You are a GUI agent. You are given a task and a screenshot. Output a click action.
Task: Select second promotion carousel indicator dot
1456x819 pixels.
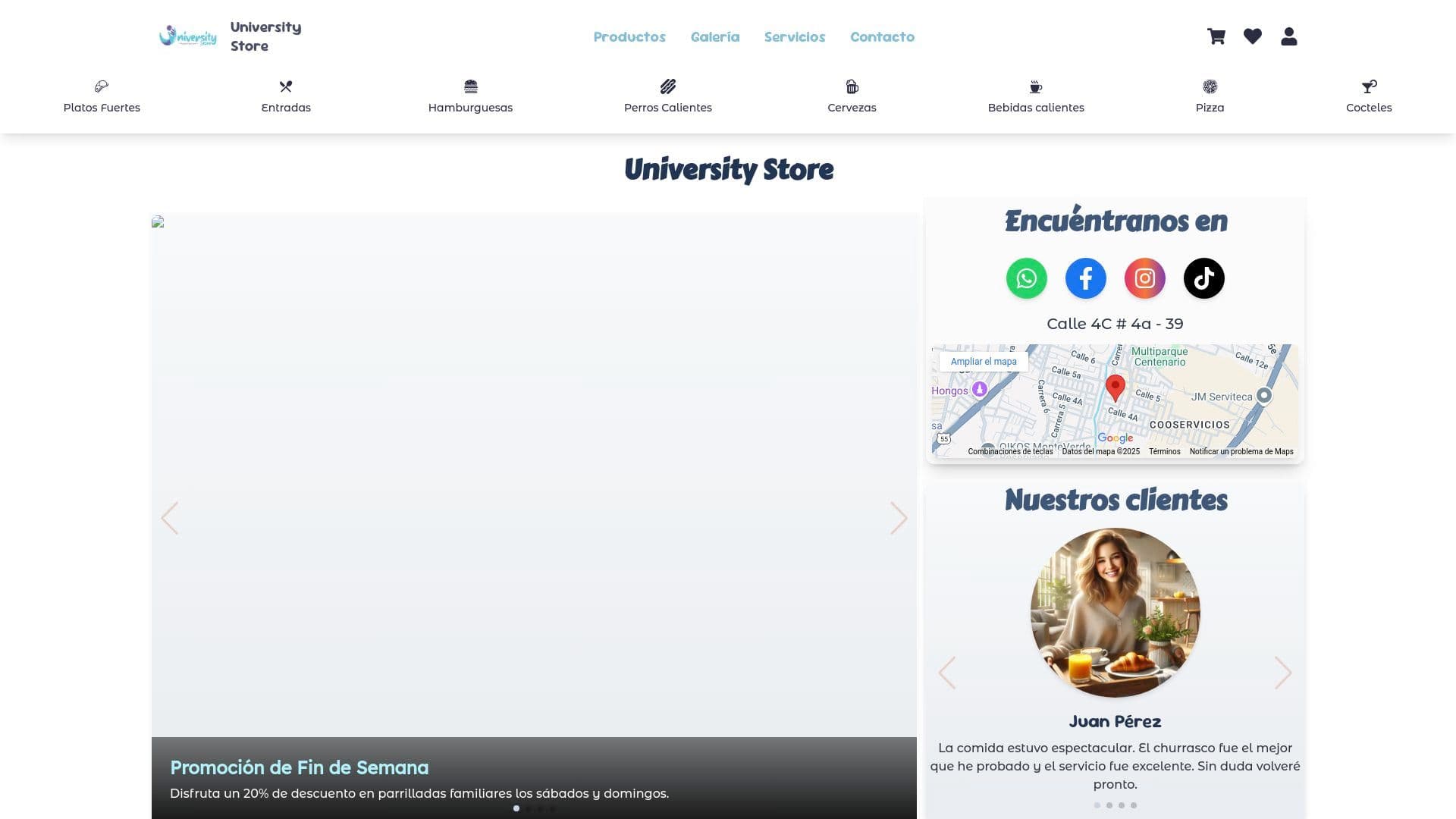tap(529, 808)
